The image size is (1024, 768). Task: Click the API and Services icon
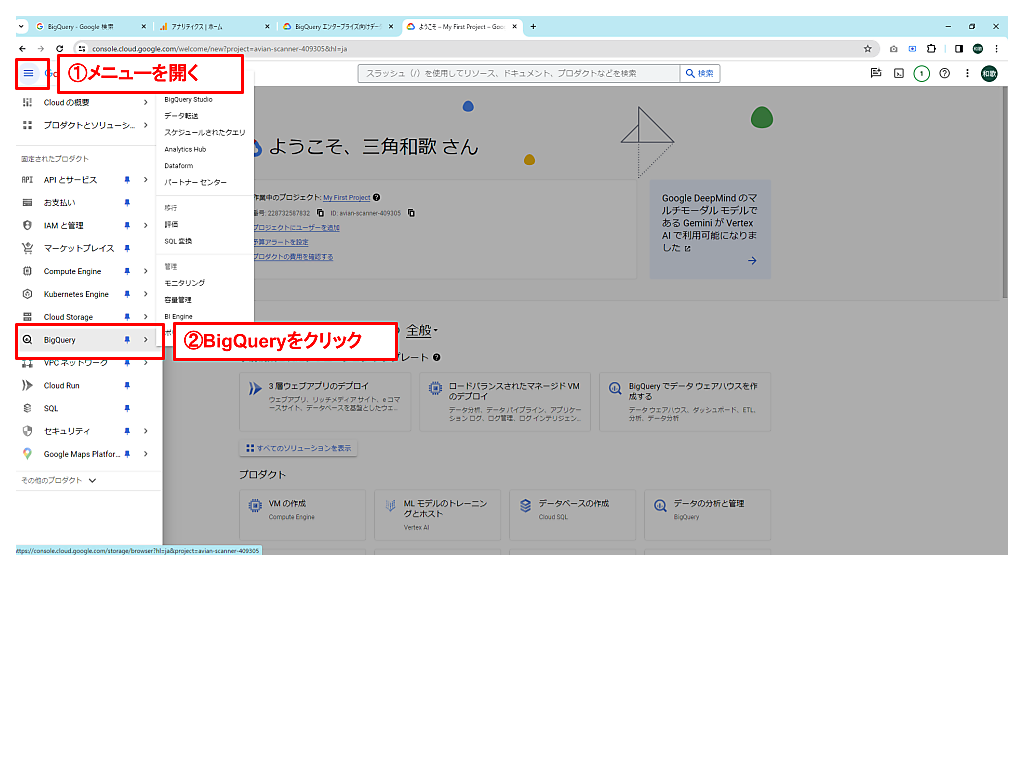pos(27,180)
